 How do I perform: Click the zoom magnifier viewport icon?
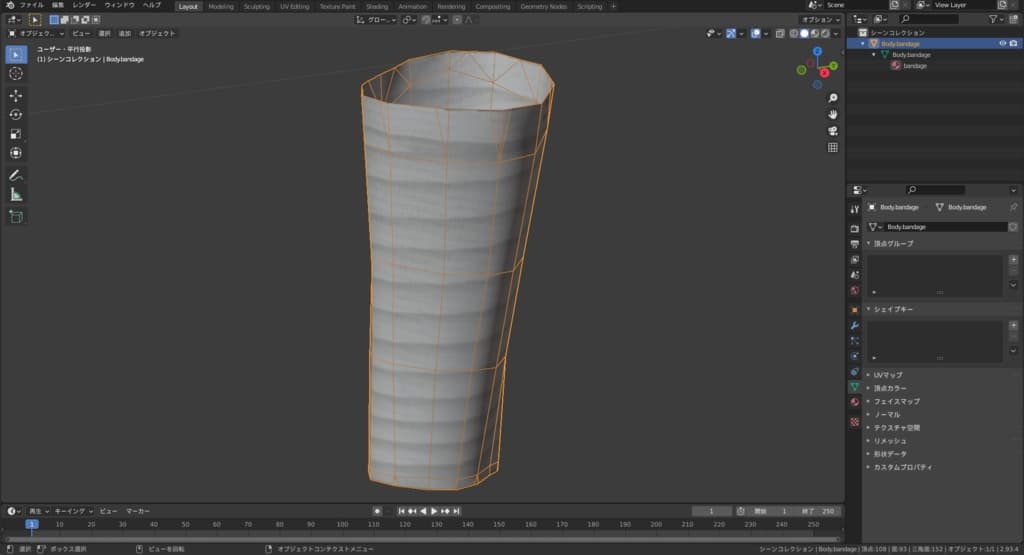832,98
